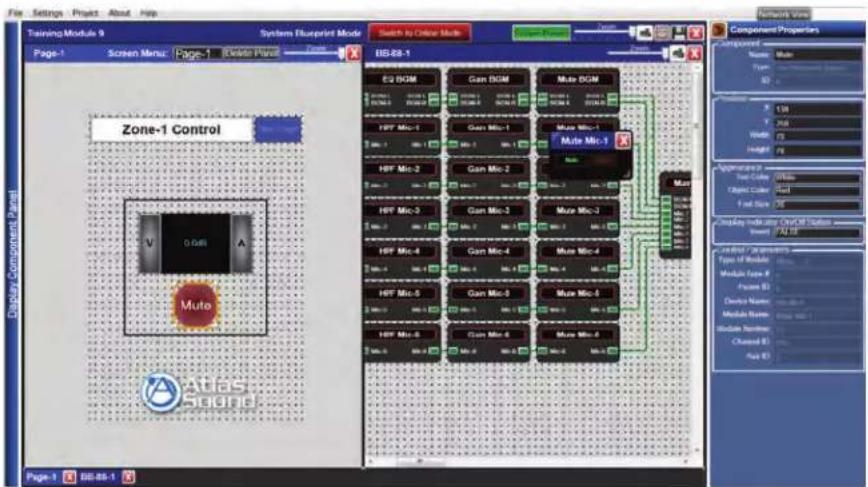The width and height of the screenshot is (868, 487).
Task: Click the green button next to the main zoom slider
Action: [x=541, y=33]
